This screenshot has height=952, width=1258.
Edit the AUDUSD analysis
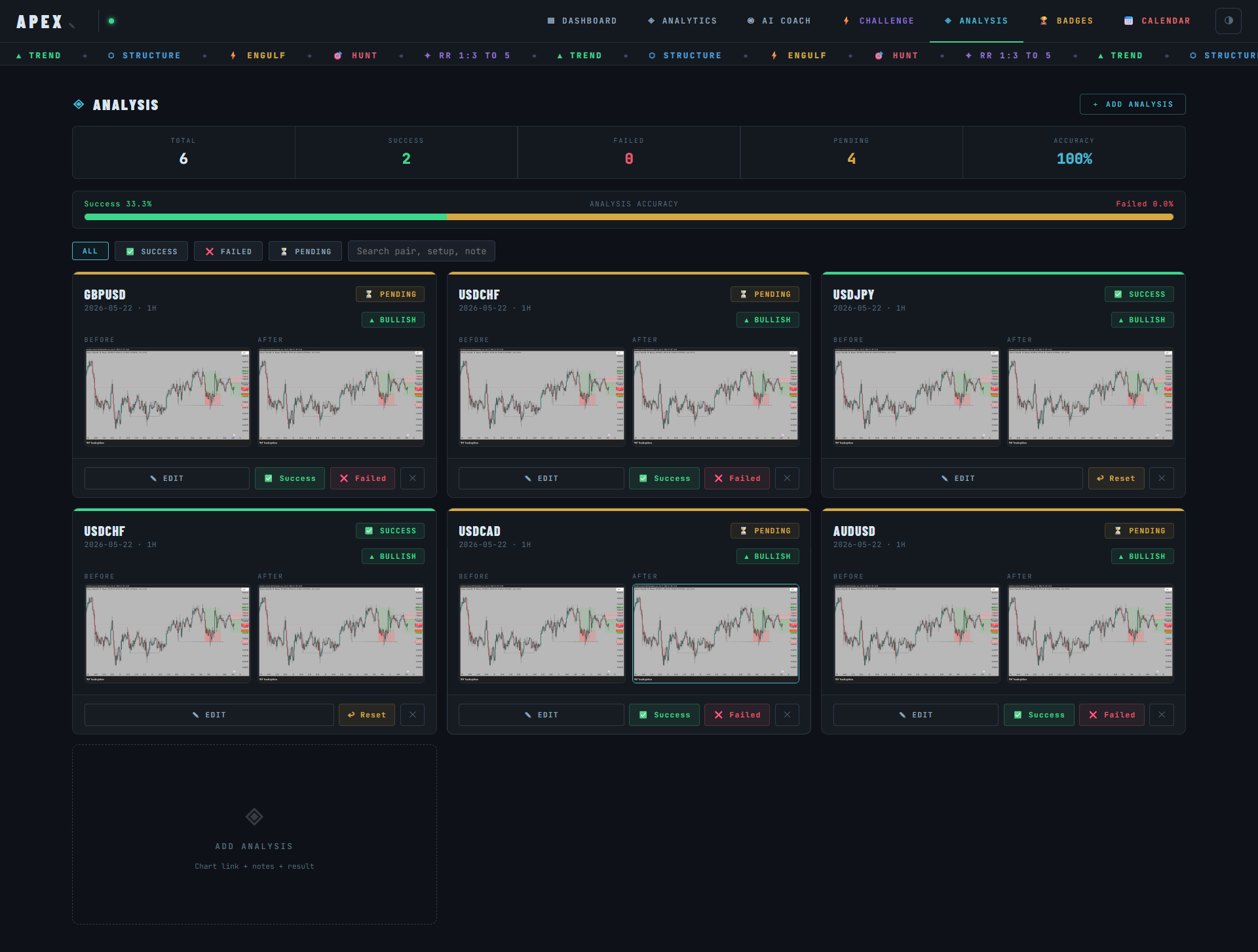(x=916, y=715)
